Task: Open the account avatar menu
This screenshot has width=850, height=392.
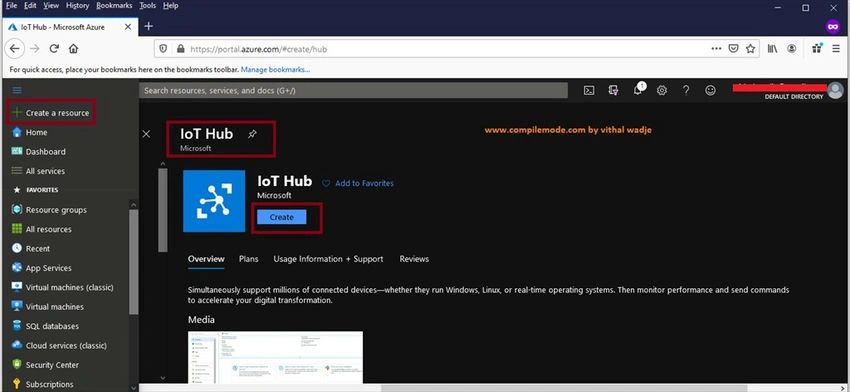Action: (835, 91)
